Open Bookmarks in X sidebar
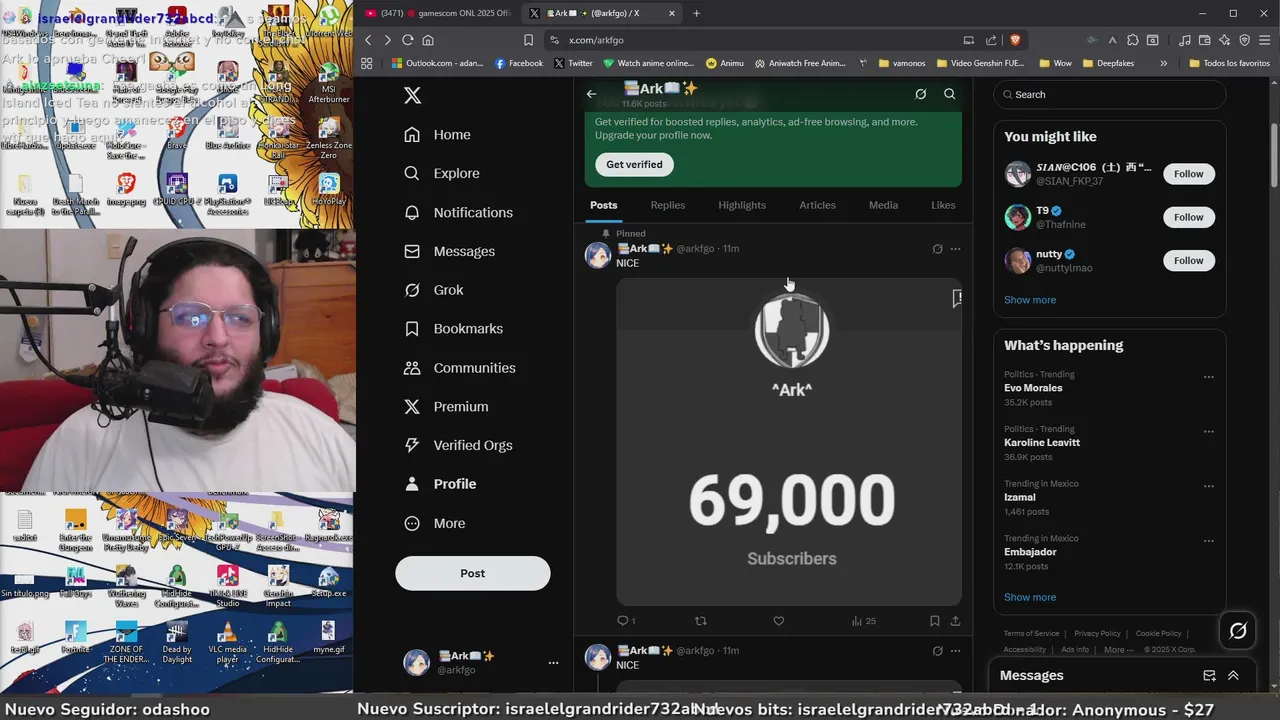The image size is (1280, 720). click(453, 329)
